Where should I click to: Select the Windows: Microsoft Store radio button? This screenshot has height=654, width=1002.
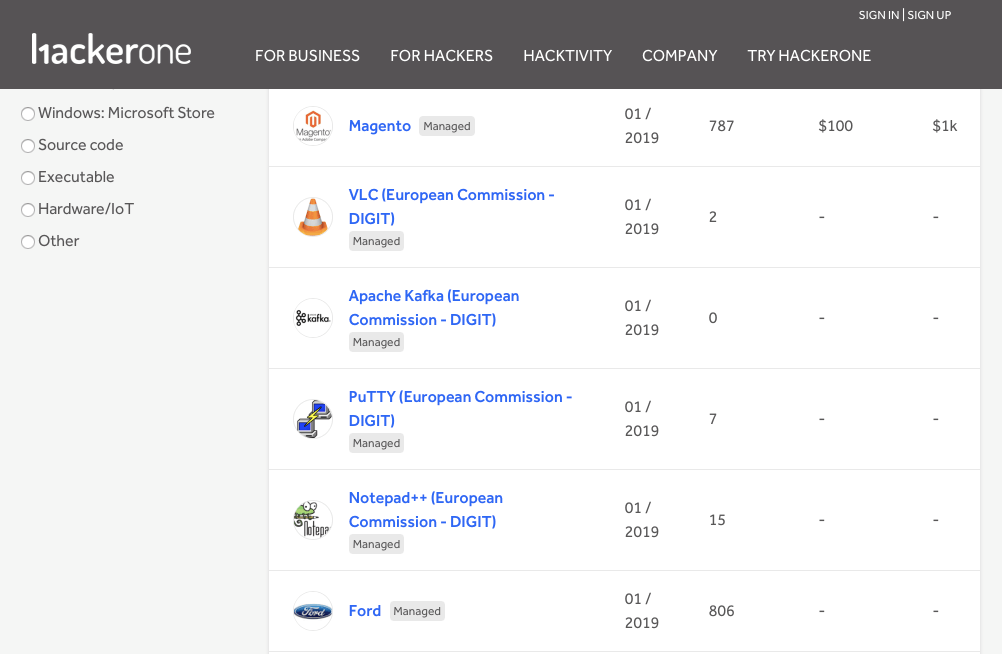[x=28, y=114]
